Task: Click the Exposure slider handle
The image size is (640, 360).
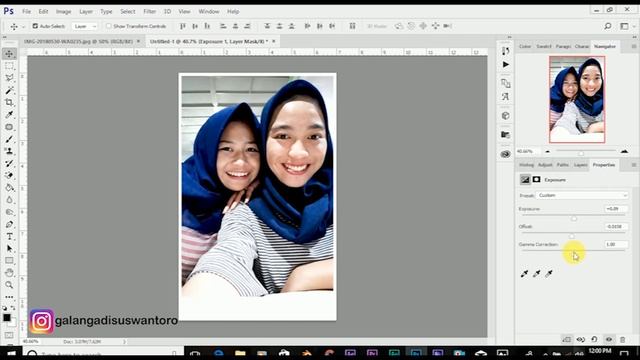Action: coord(574,218)
